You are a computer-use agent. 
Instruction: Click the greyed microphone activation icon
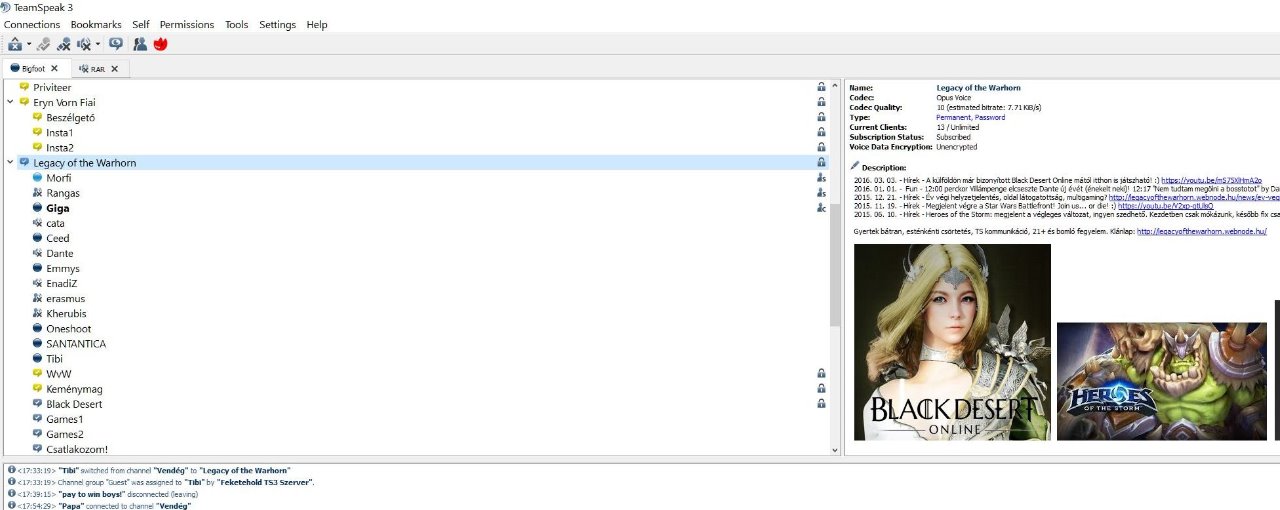[x=44, y=44]
